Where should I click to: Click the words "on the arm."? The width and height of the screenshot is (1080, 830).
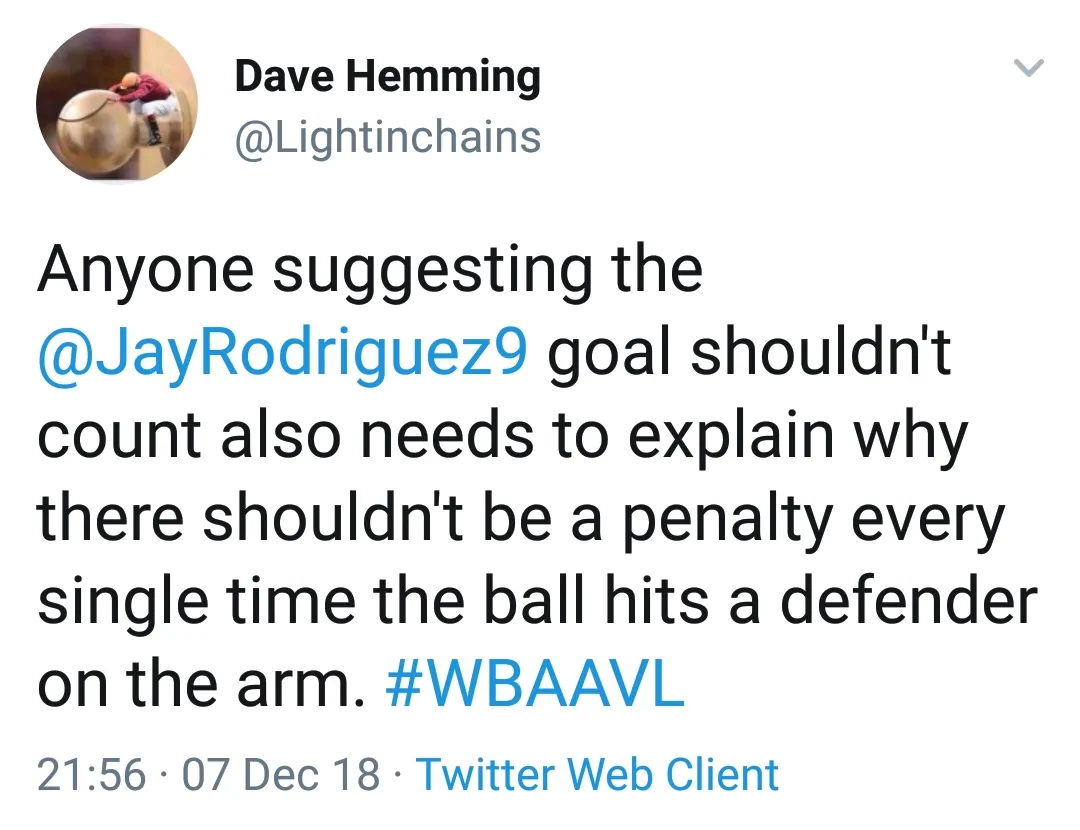202,685
